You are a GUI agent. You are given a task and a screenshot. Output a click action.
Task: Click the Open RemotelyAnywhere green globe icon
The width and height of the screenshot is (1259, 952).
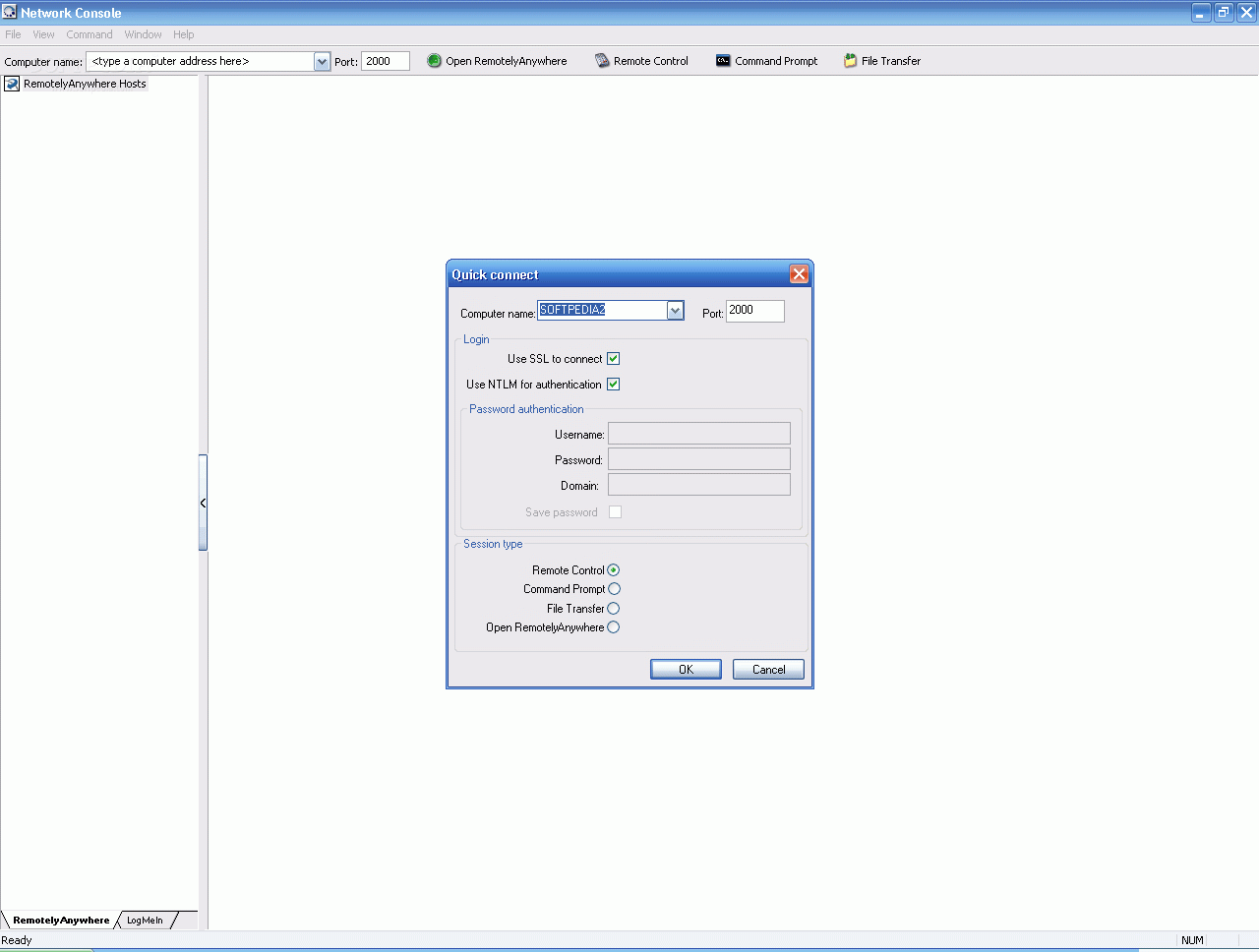tap(434, 61)
